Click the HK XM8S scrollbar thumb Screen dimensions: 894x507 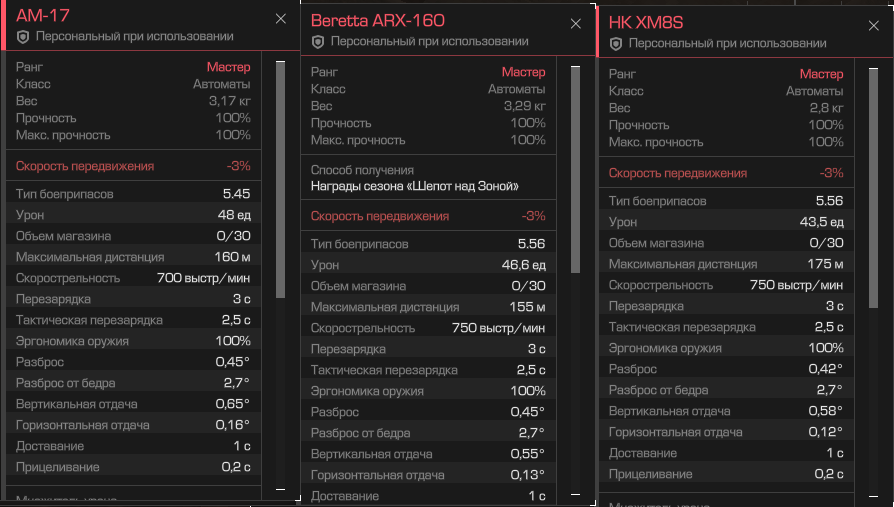873,188
